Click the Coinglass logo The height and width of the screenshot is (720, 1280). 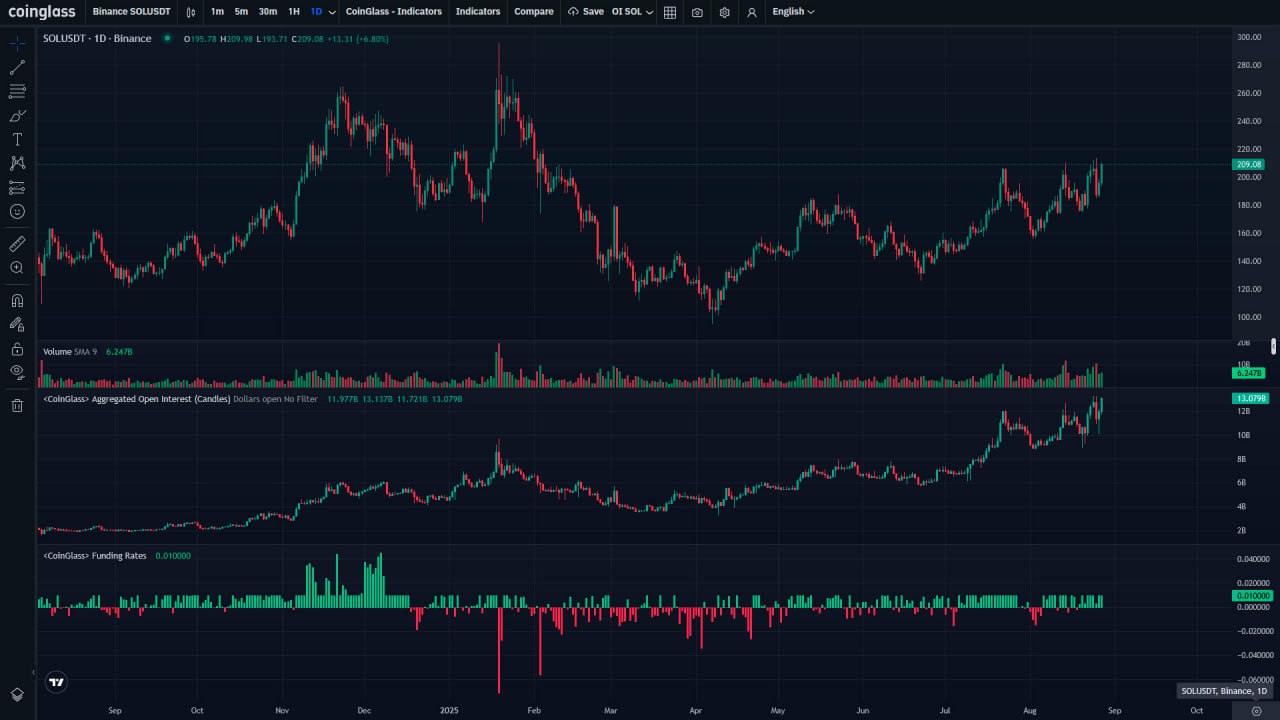[x=41, y=12]
